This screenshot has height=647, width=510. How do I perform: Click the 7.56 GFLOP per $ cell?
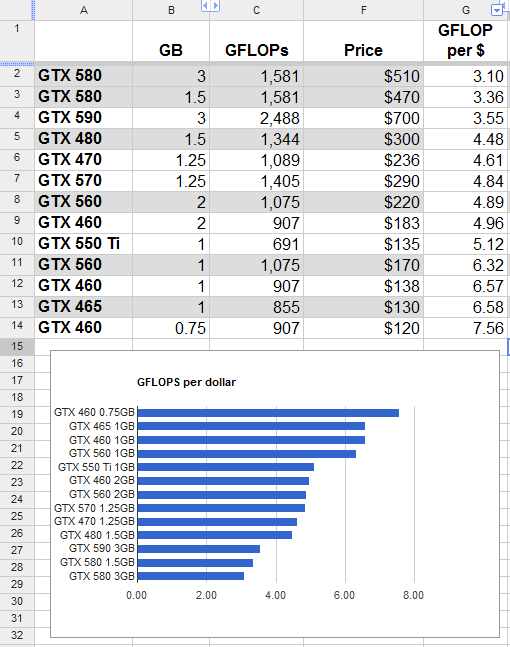tap(465, 328)
